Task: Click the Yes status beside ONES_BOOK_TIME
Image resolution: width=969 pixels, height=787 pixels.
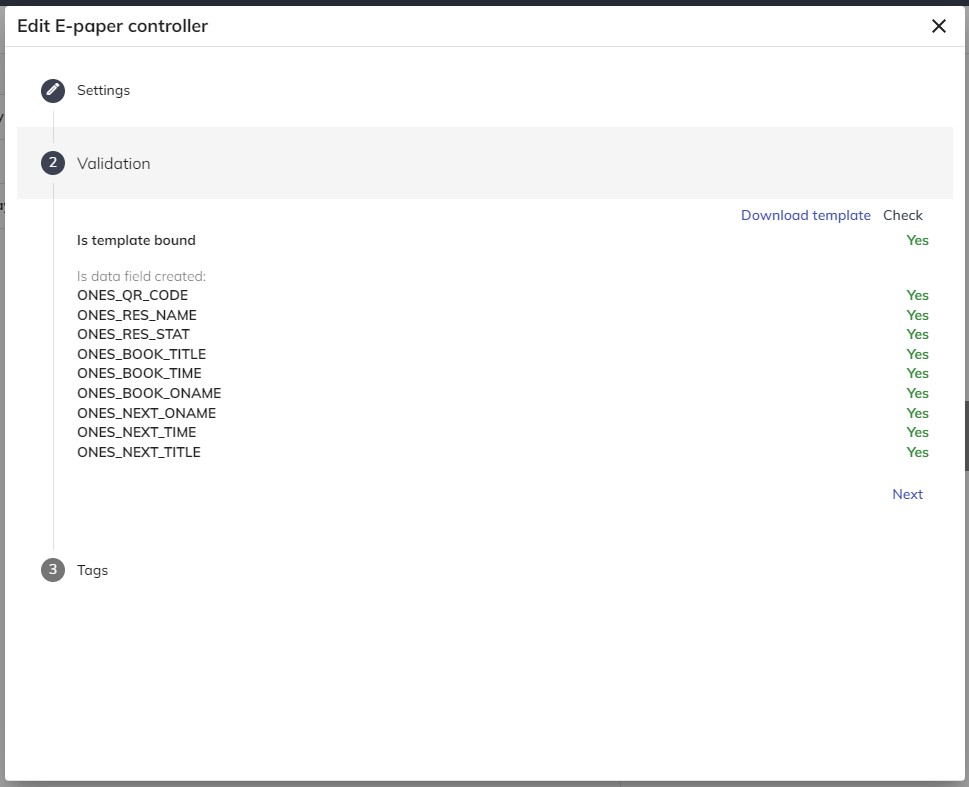Action: pyautogui.click(x=917, y=373)
